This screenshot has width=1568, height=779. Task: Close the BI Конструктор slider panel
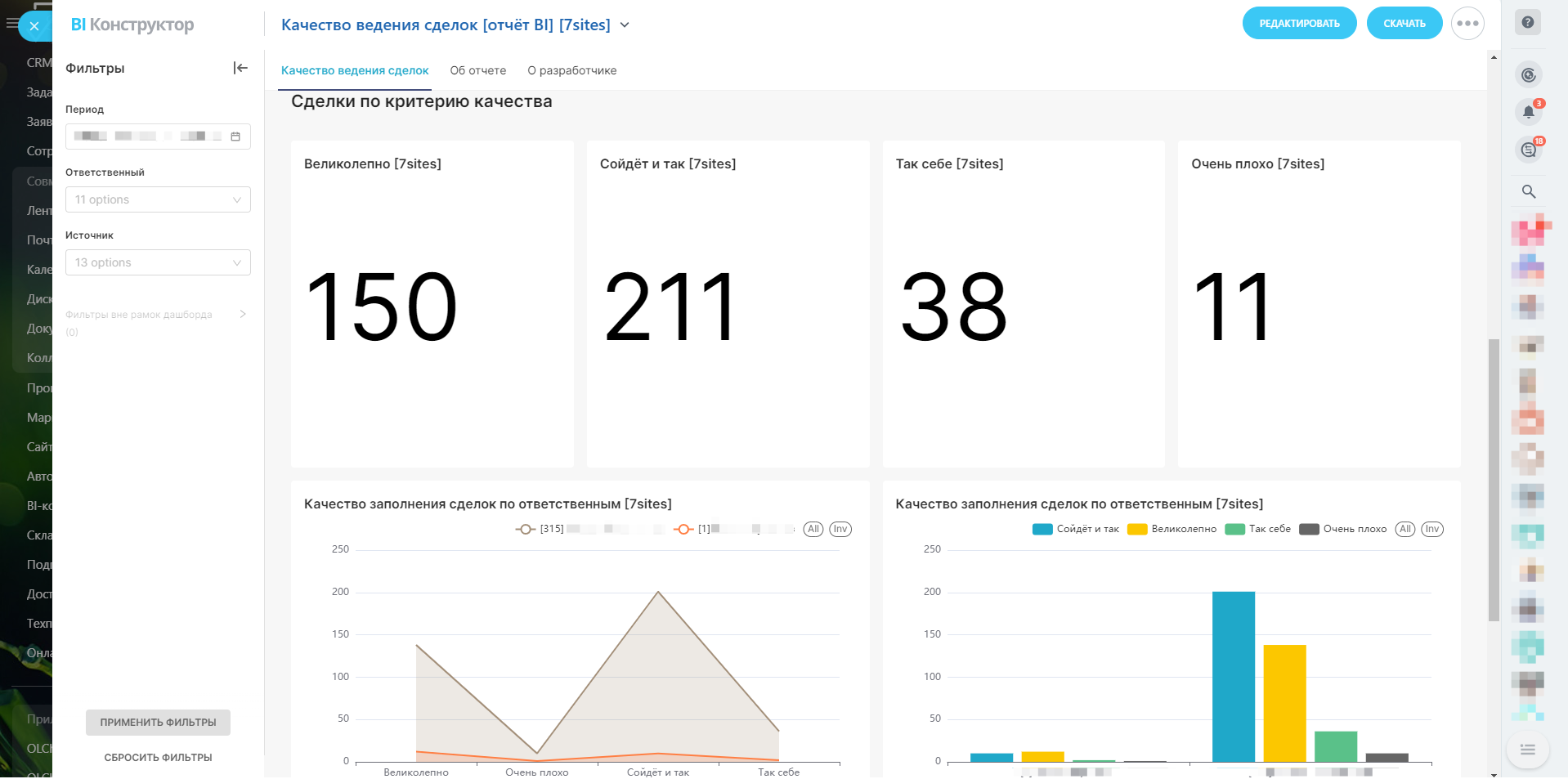[x=34, y=26]
